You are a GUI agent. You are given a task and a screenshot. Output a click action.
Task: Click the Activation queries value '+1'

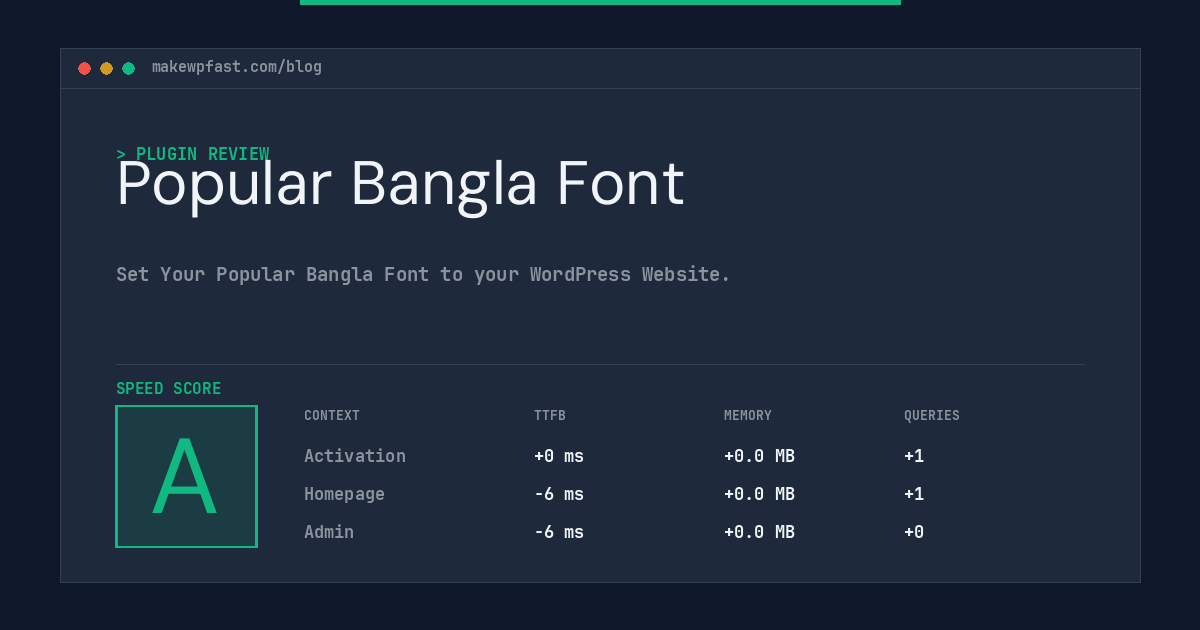point(914,456)
